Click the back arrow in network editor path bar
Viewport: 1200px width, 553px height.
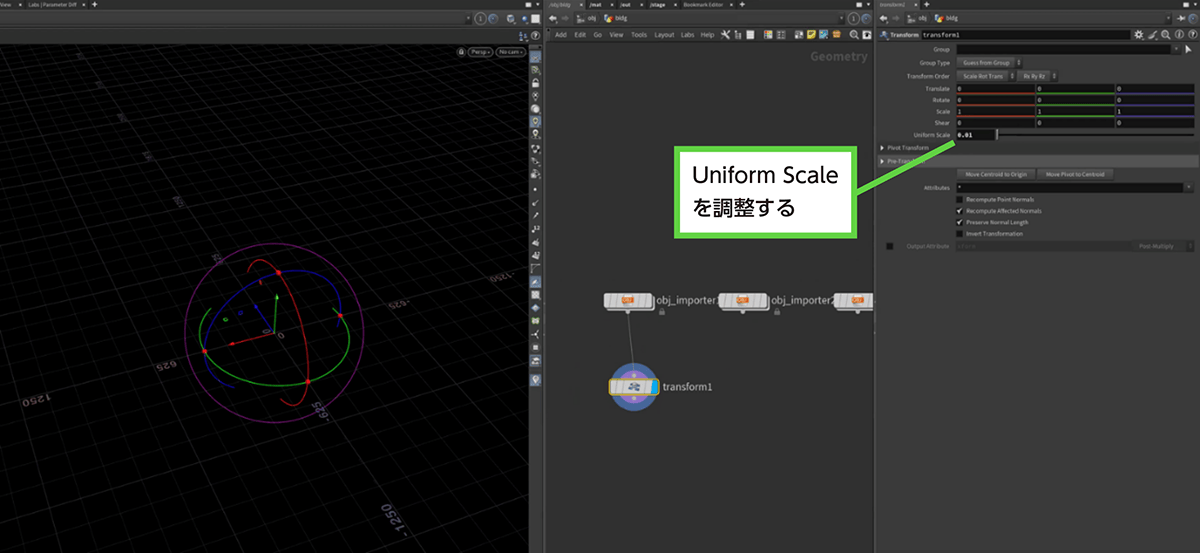[553, 18]
